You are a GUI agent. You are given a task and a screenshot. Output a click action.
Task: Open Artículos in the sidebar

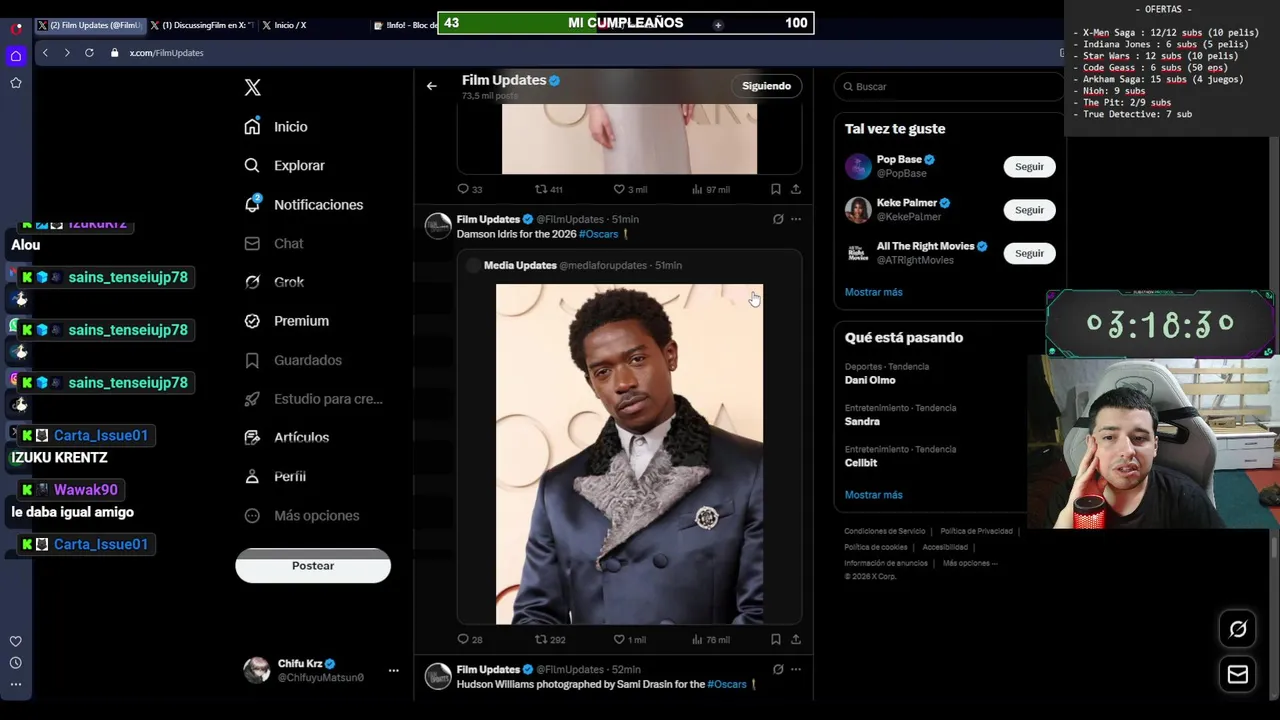(x=287, y=438)
